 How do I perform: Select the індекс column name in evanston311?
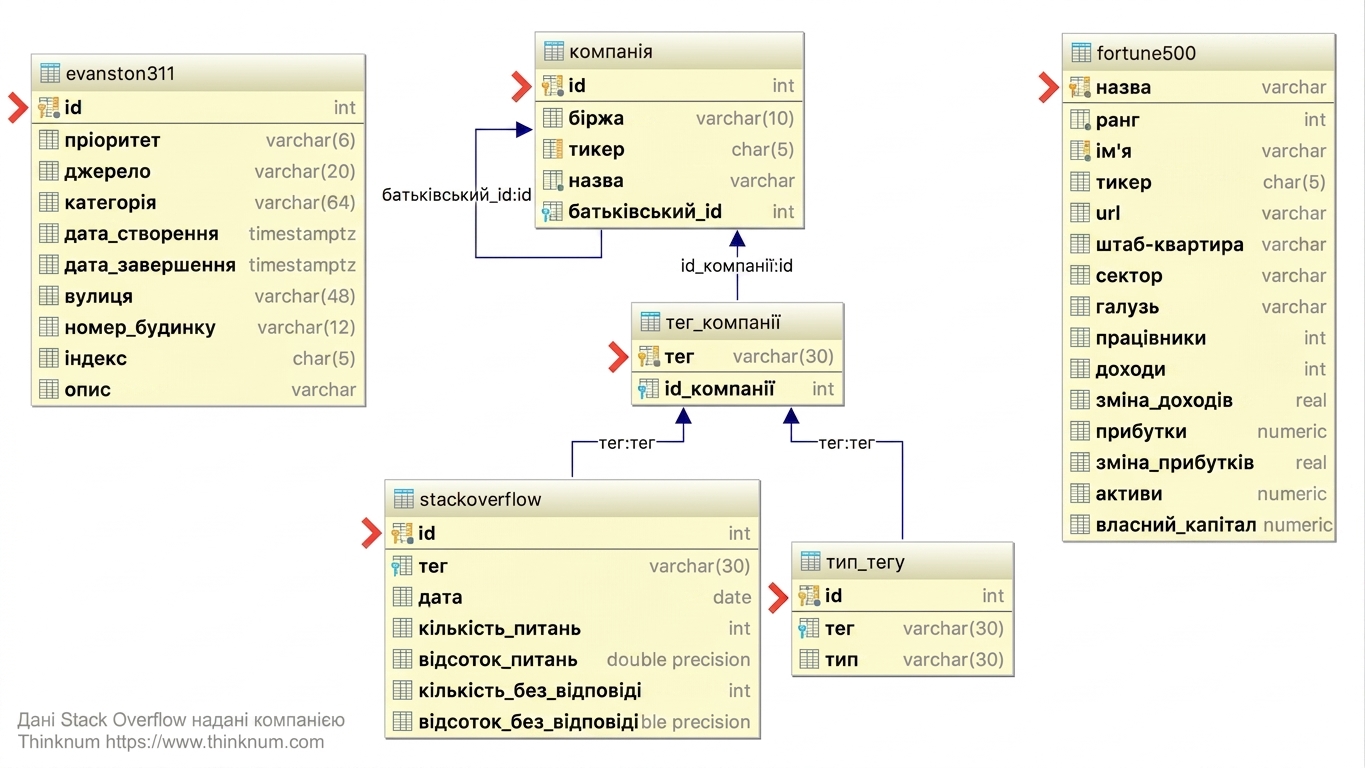click(96, 358)
